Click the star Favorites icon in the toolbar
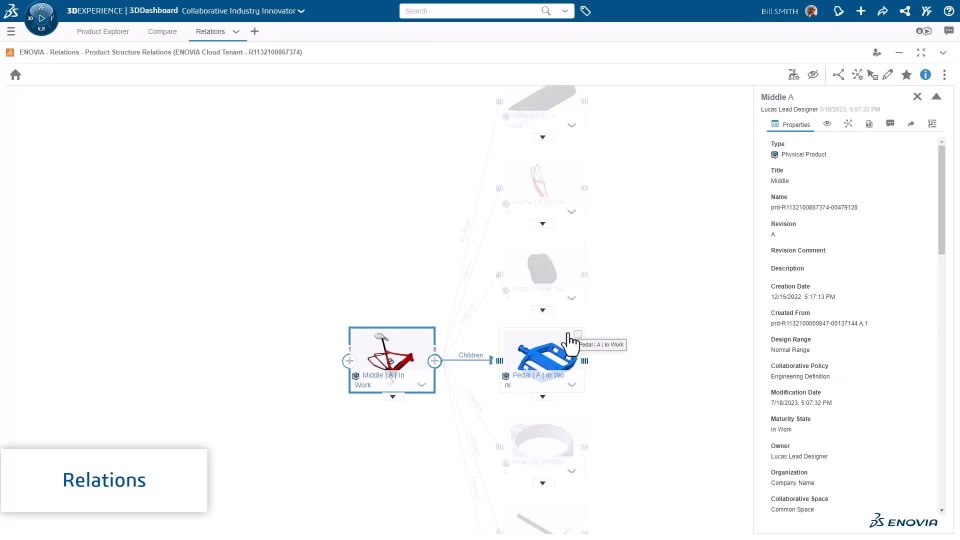Image resolution: width=960 pixels, height=540 pixels. tap(906, 75)
